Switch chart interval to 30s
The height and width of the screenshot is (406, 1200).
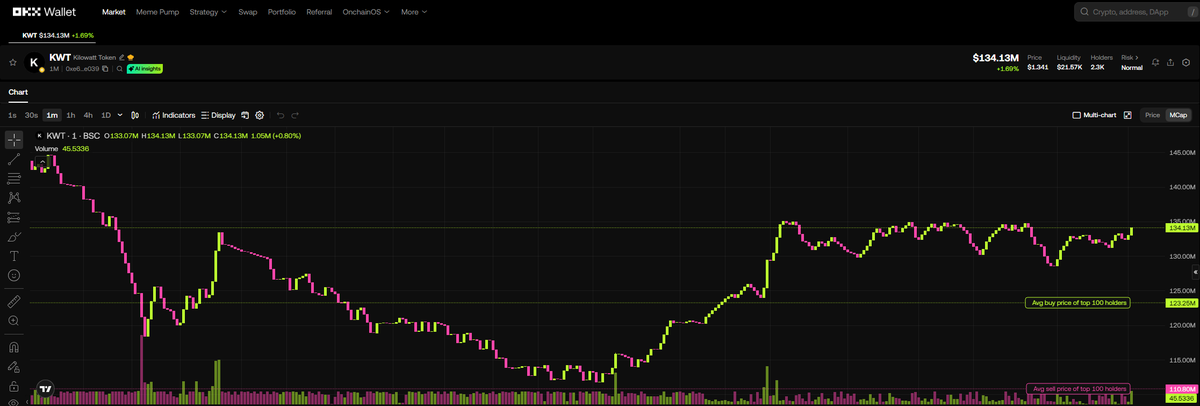coord(31,115)
